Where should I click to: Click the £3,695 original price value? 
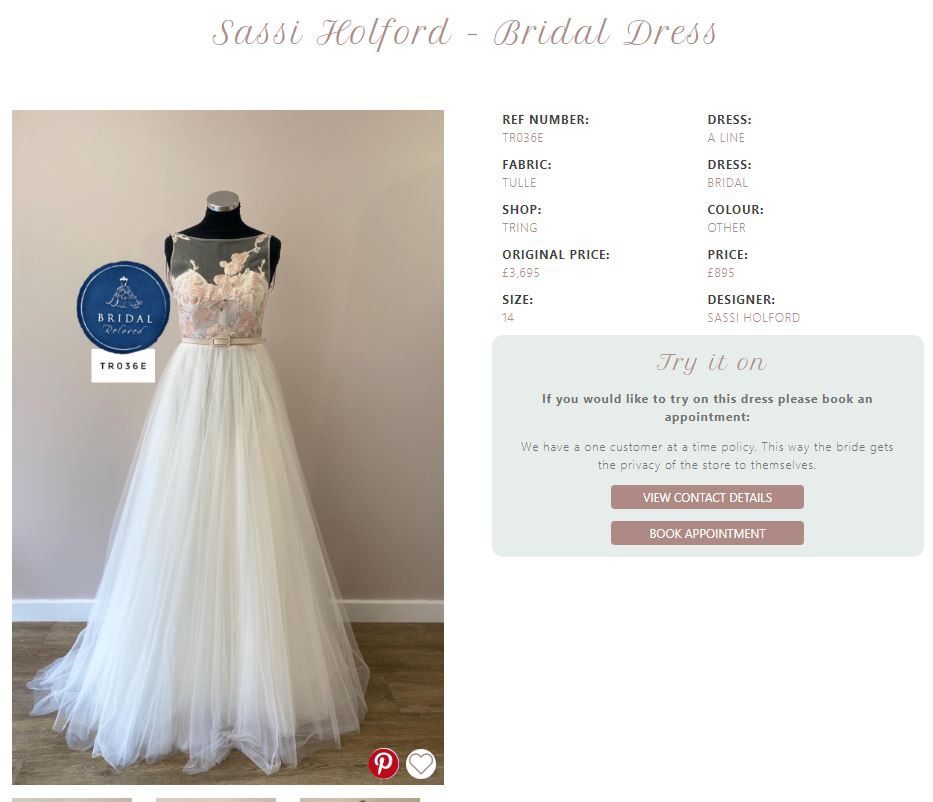(x=521, y=273)
